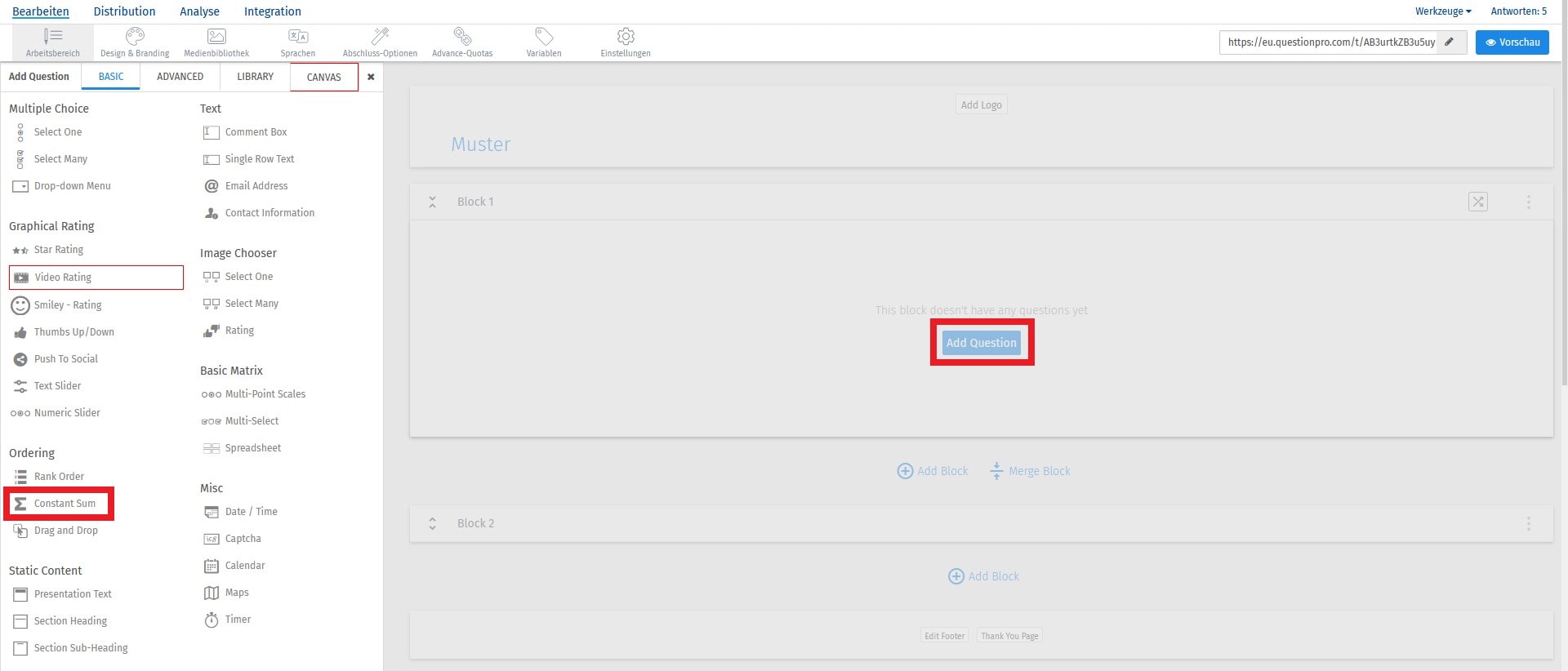Image resolution: width=1568 pixels, height=671 pixels.
Task: Choose Multiple Choice Select One question type
Action: (x=57, y=132)
